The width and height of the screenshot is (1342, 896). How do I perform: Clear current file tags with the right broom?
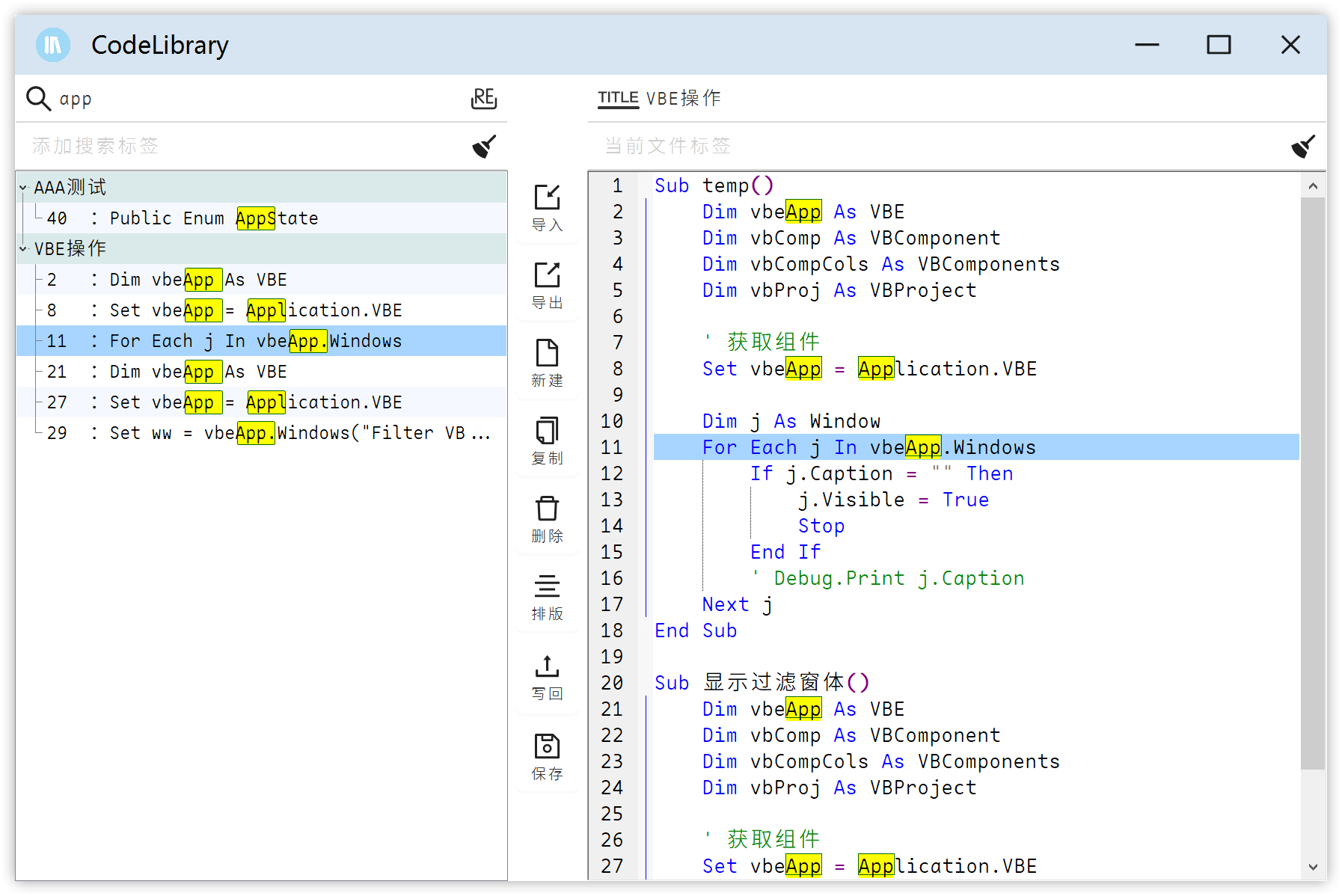[1303, 146]
